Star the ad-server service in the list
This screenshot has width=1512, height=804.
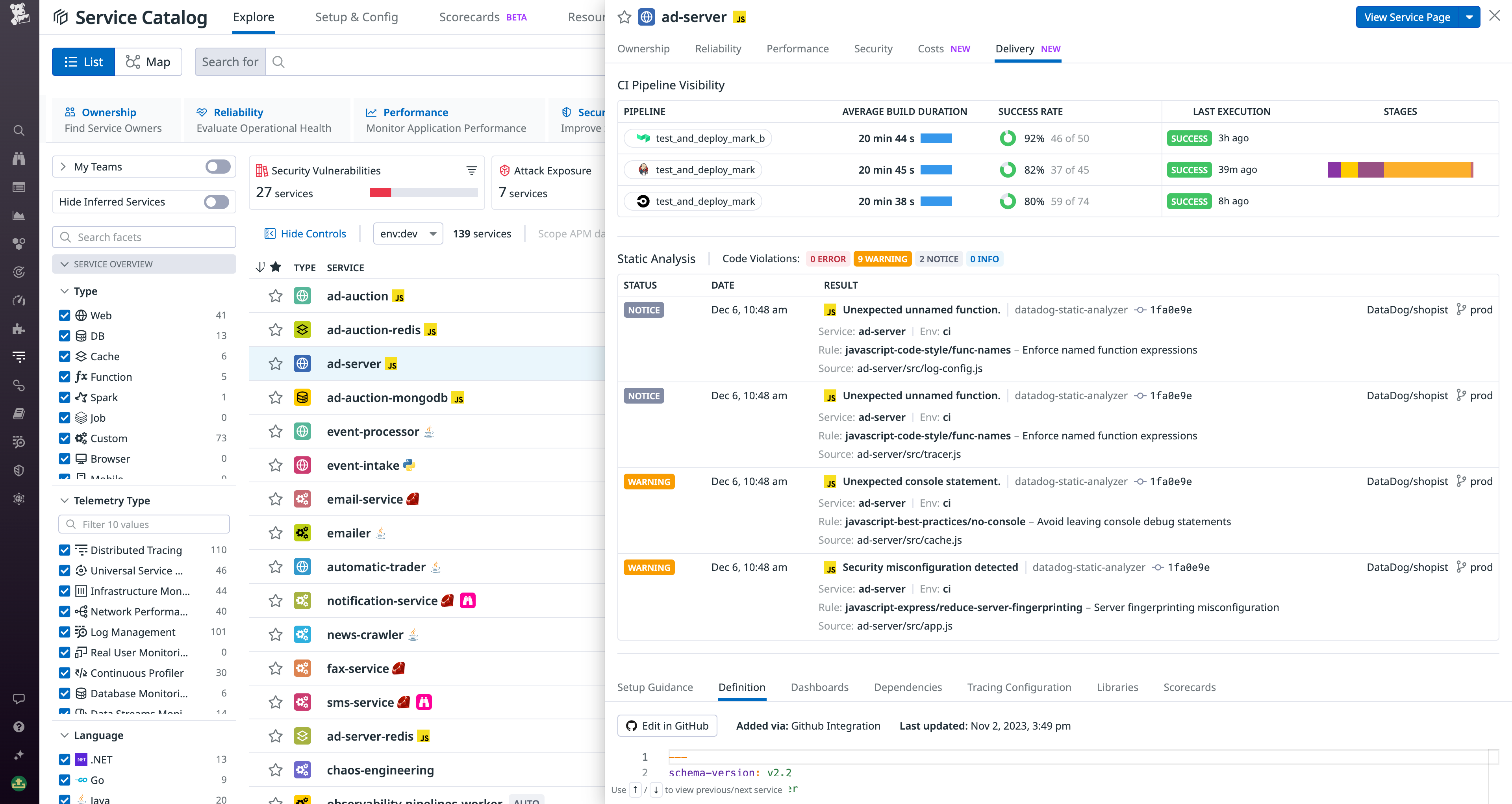click(275, 363)
